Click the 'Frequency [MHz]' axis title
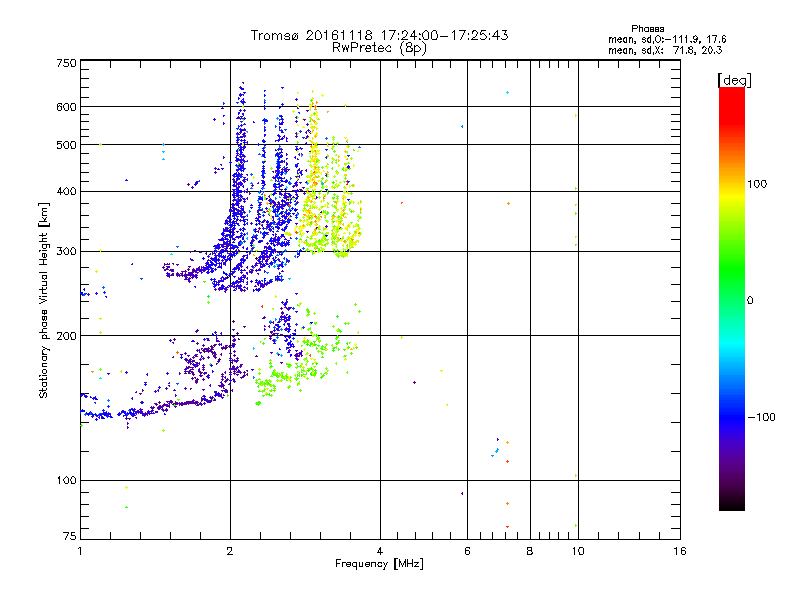This screenshot has height=600, width=800. click(379, 564)
